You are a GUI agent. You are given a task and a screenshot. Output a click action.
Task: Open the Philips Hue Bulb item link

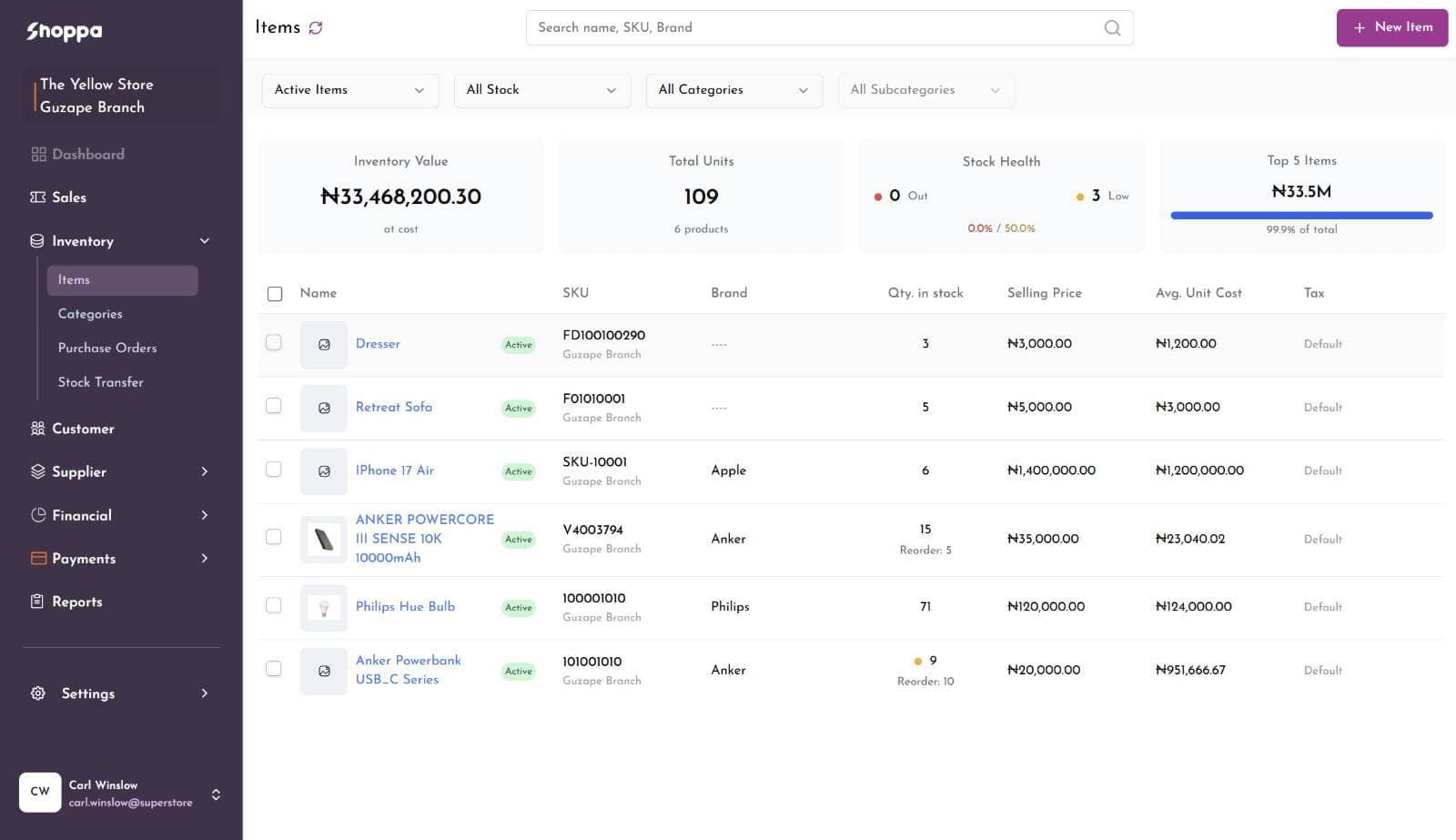[405, 606]
